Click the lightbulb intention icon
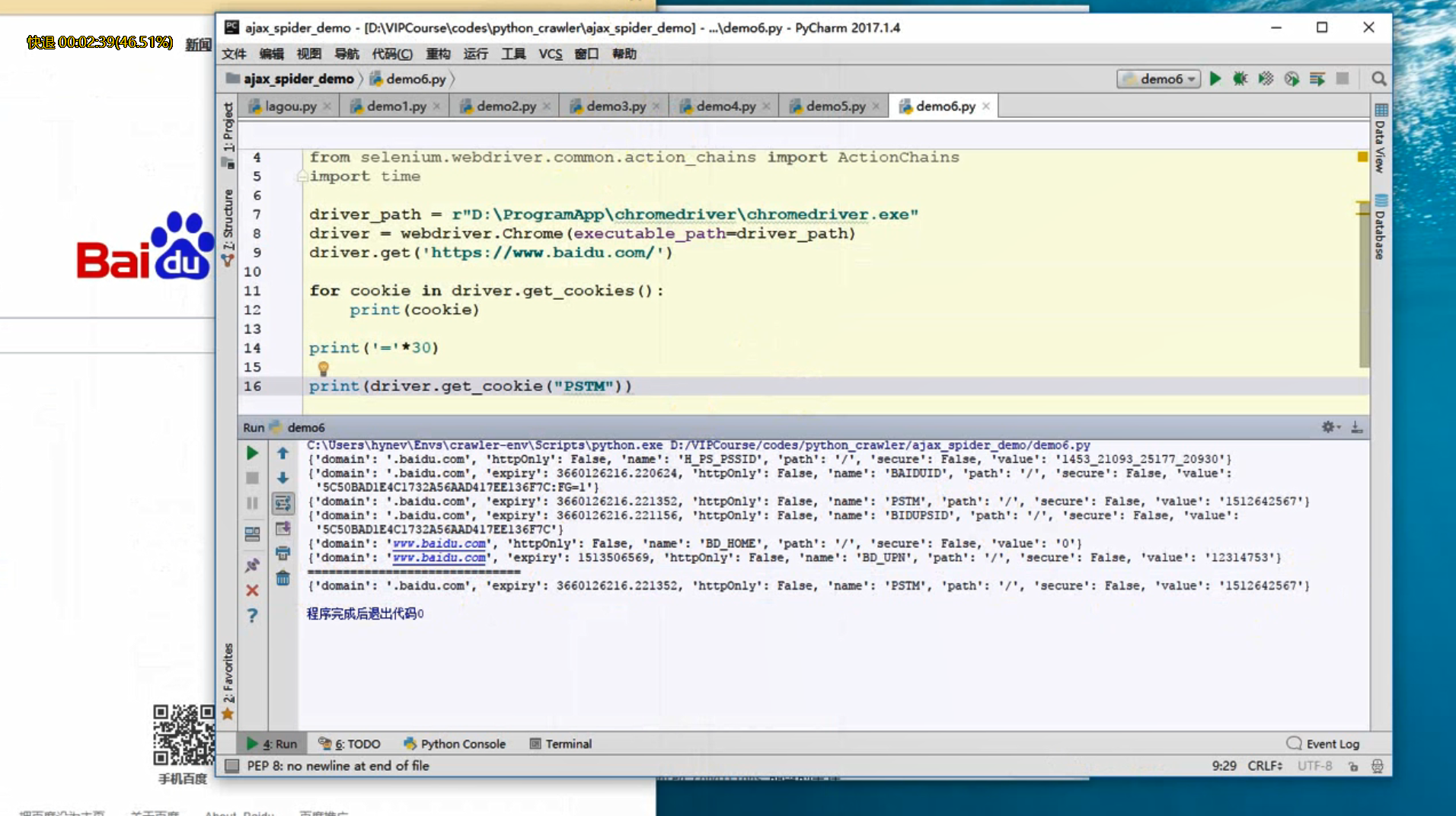The width and height of the screenshot is (1456, 816). (x=323, y=368)
